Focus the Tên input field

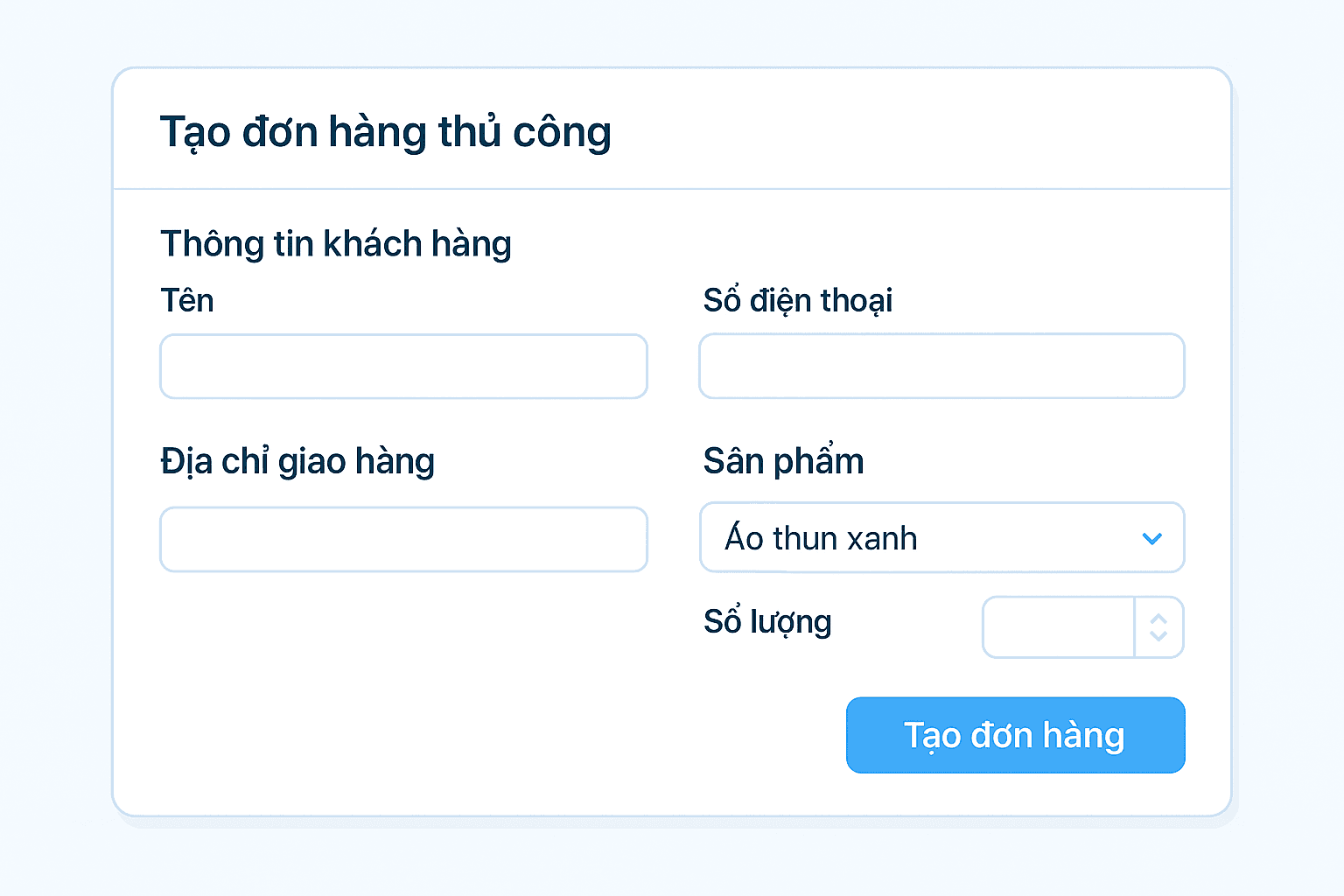403,367
